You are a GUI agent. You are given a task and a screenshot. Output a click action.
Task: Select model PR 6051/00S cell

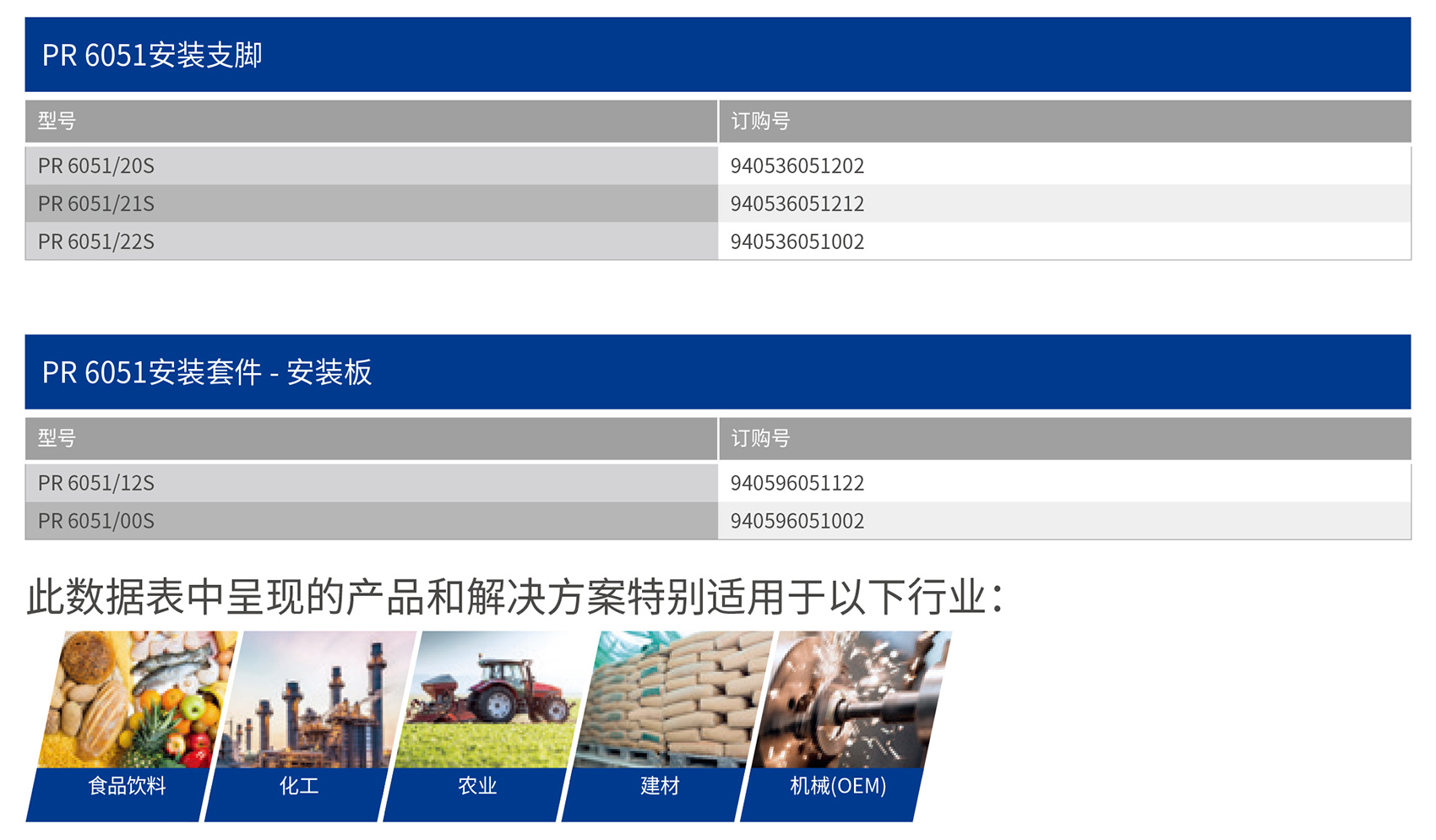click(96, 522)
